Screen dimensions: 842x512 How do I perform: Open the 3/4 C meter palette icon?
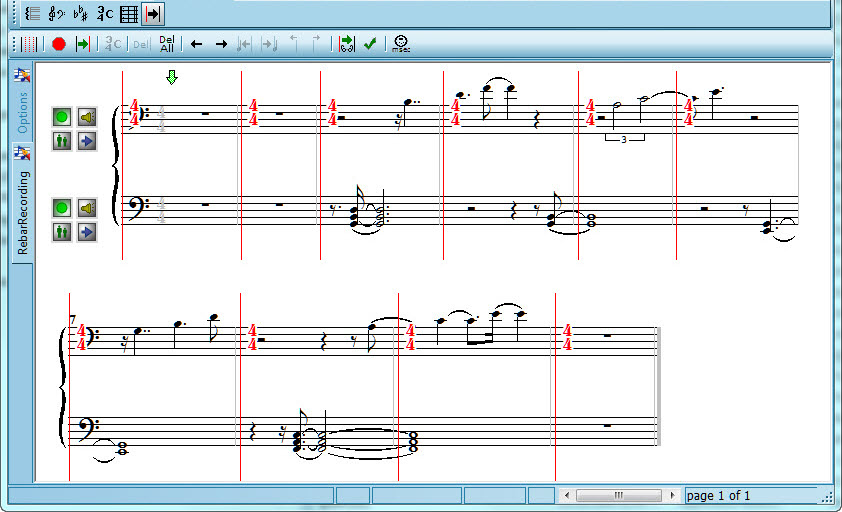[105, 14]
